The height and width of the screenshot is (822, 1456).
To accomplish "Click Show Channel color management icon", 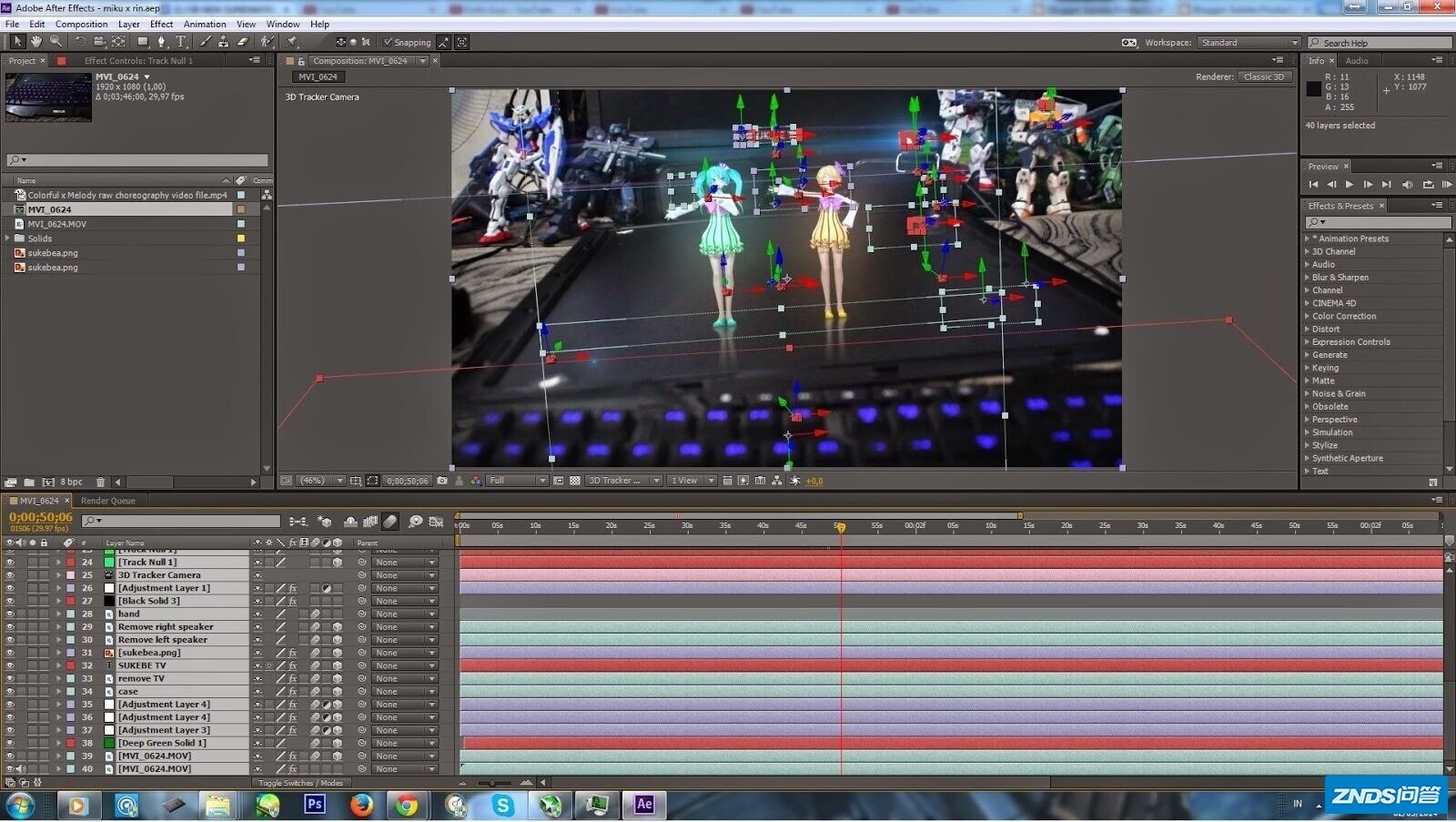I will point(476,481).
